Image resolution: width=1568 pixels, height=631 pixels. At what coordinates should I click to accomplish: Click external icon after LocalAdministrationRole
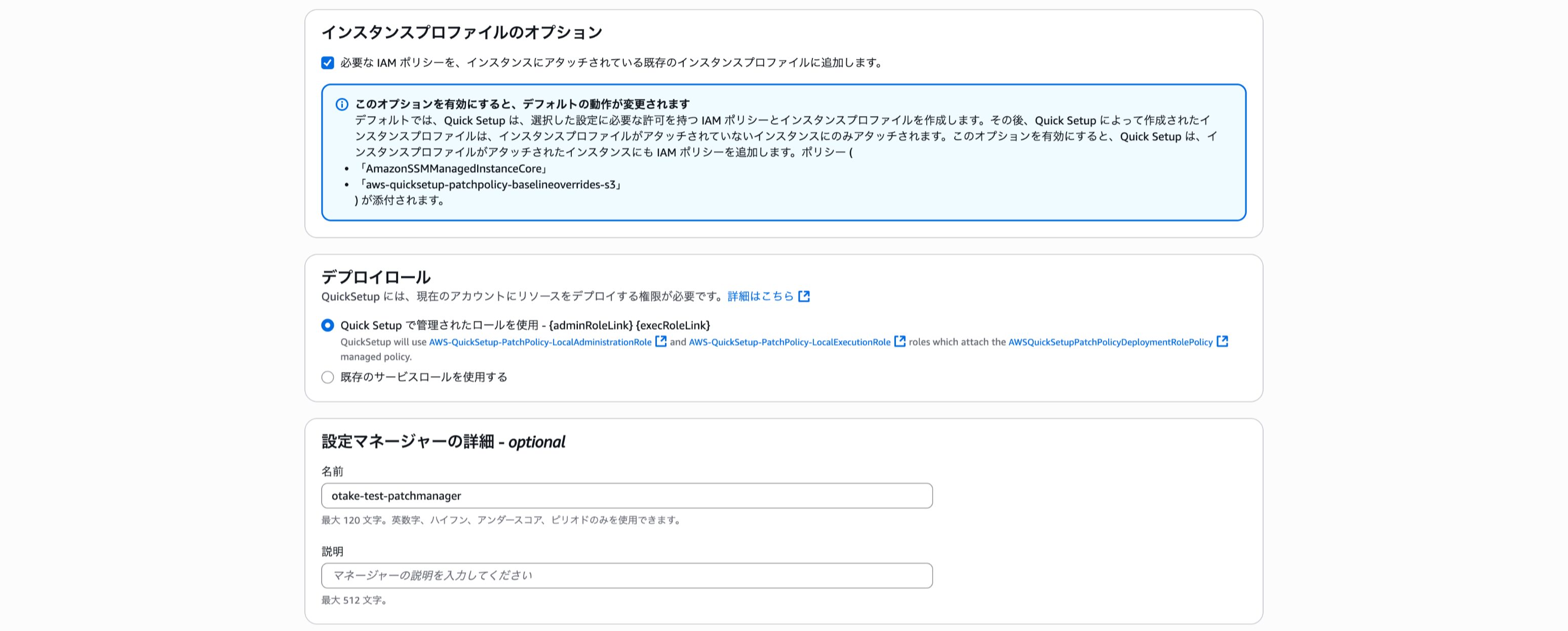660,342
